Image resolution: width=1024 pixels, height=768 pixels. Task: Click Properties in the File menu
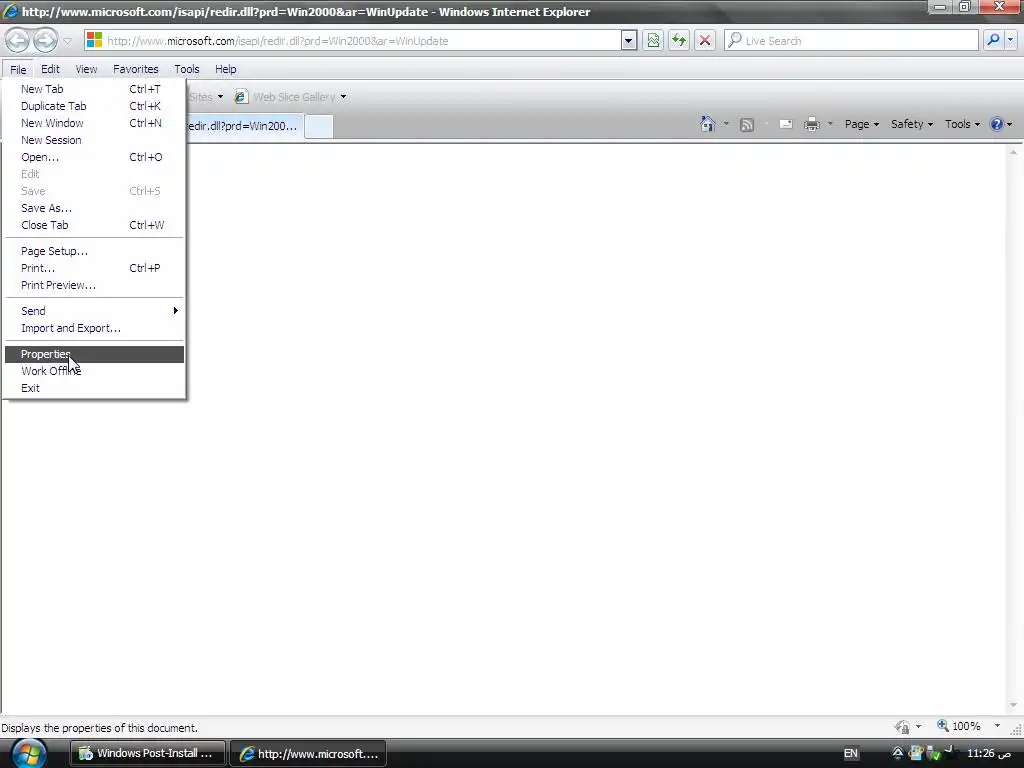pos(95,354)
